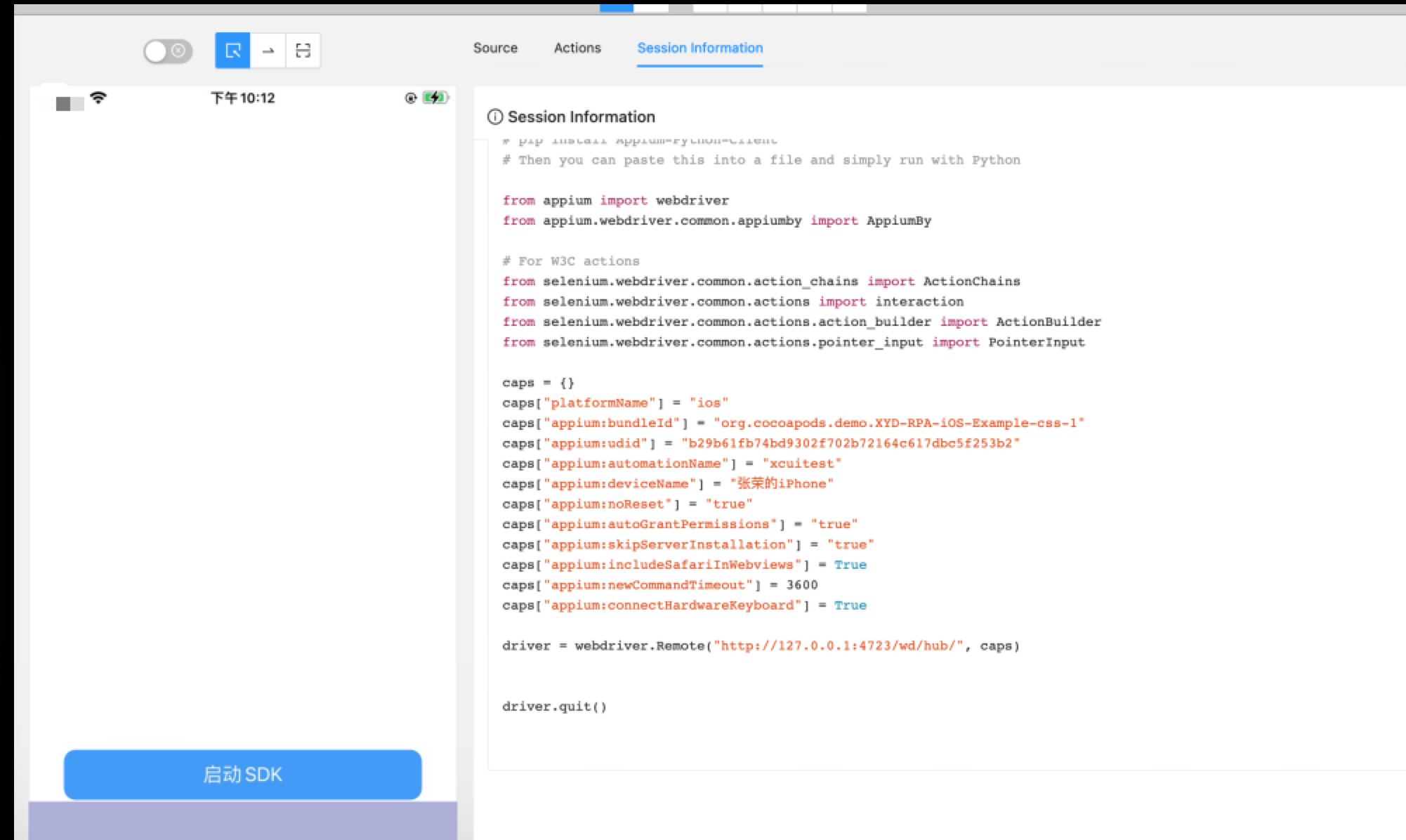Screen dimensions: 1406x840
Task: Click the Session Information panel heading
Action: 581,117
